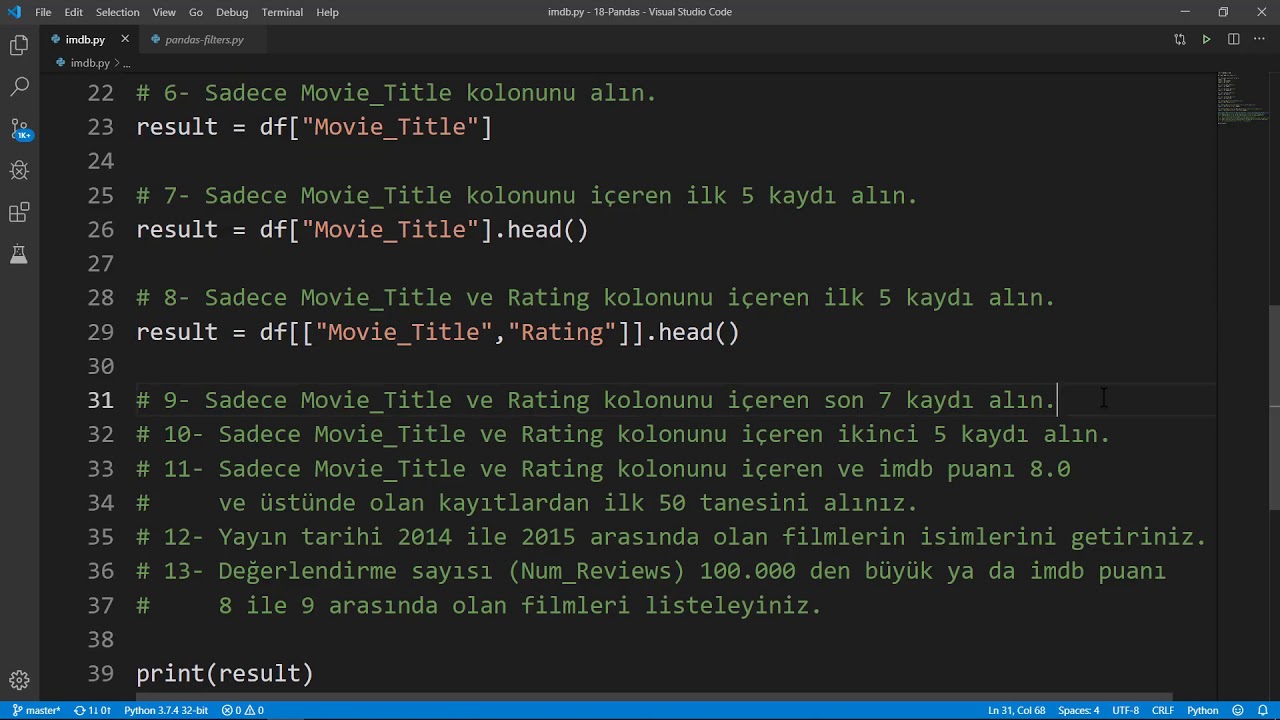Click the VS Code logo icon
This screenshot has height=720, width=1280.
(x=14, y=12)
